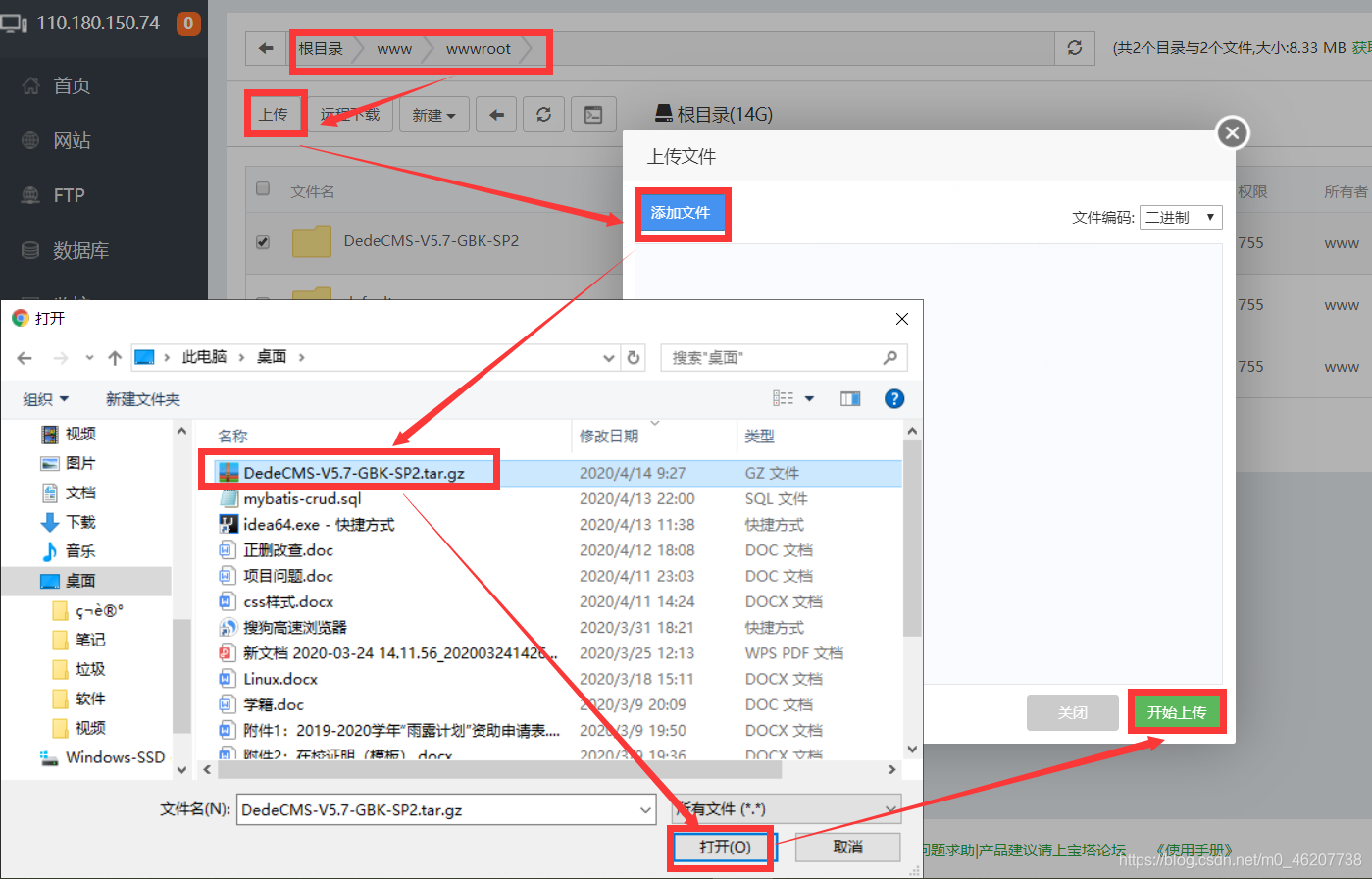Toggle the select-all checkbox beside 文件名
Viewport: 1372px width, 879px height.
[x=263, y=188]
